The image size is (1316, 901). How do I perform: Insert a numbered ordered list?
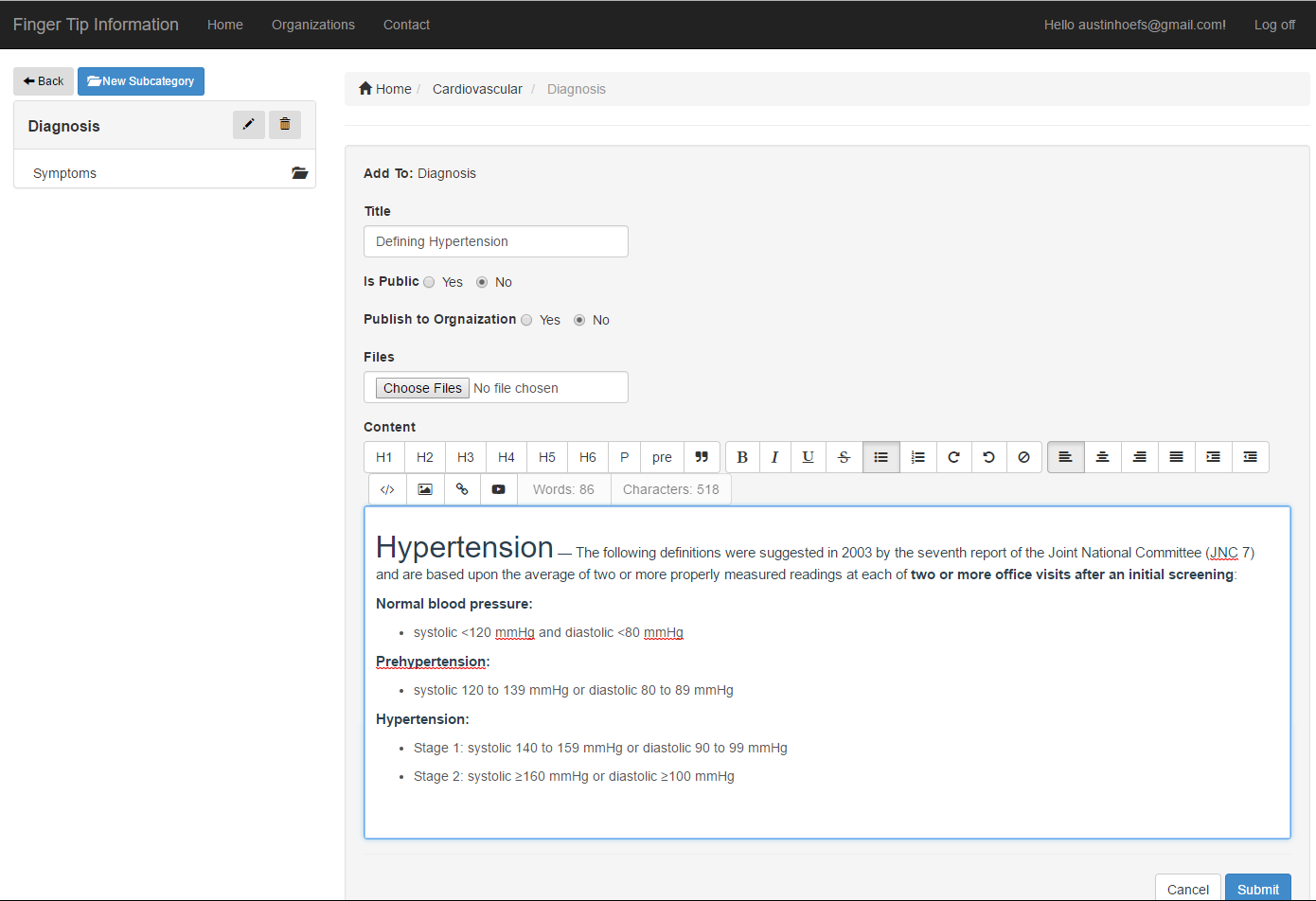917,457
